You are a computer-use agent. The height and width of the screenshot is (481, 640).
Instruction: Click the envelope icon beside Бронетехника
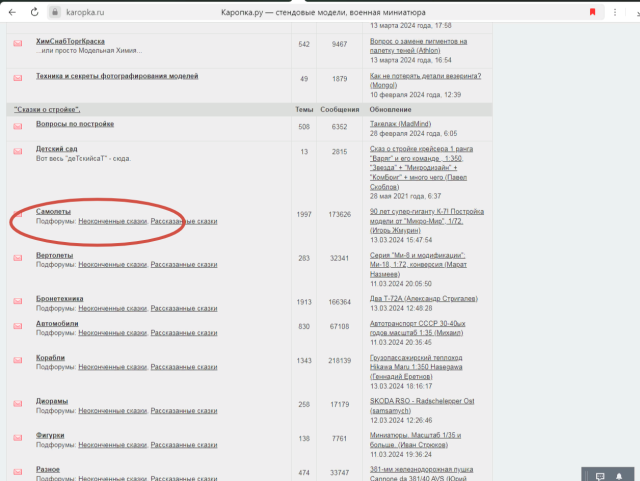coord(18,299)
